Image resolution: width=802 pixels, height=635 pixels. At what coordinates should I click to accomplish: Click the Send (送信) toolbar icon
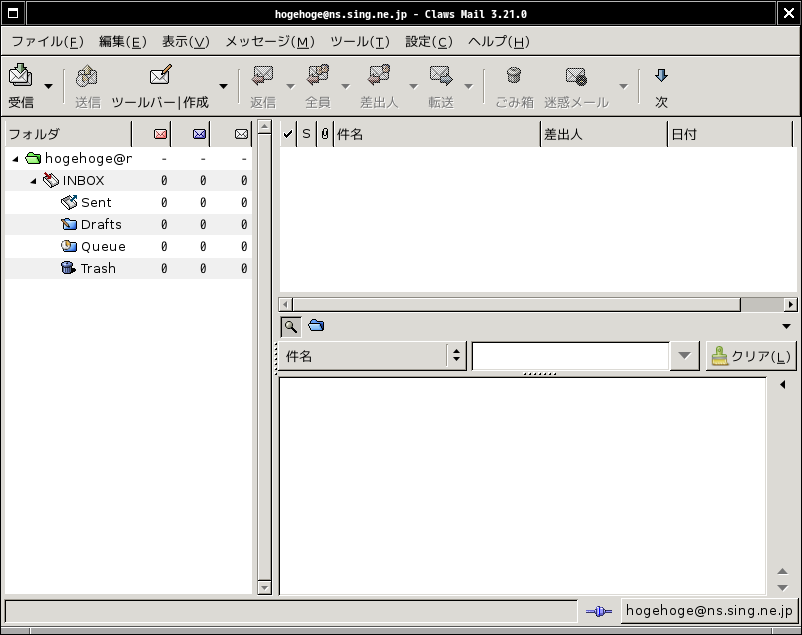[87, 76]
